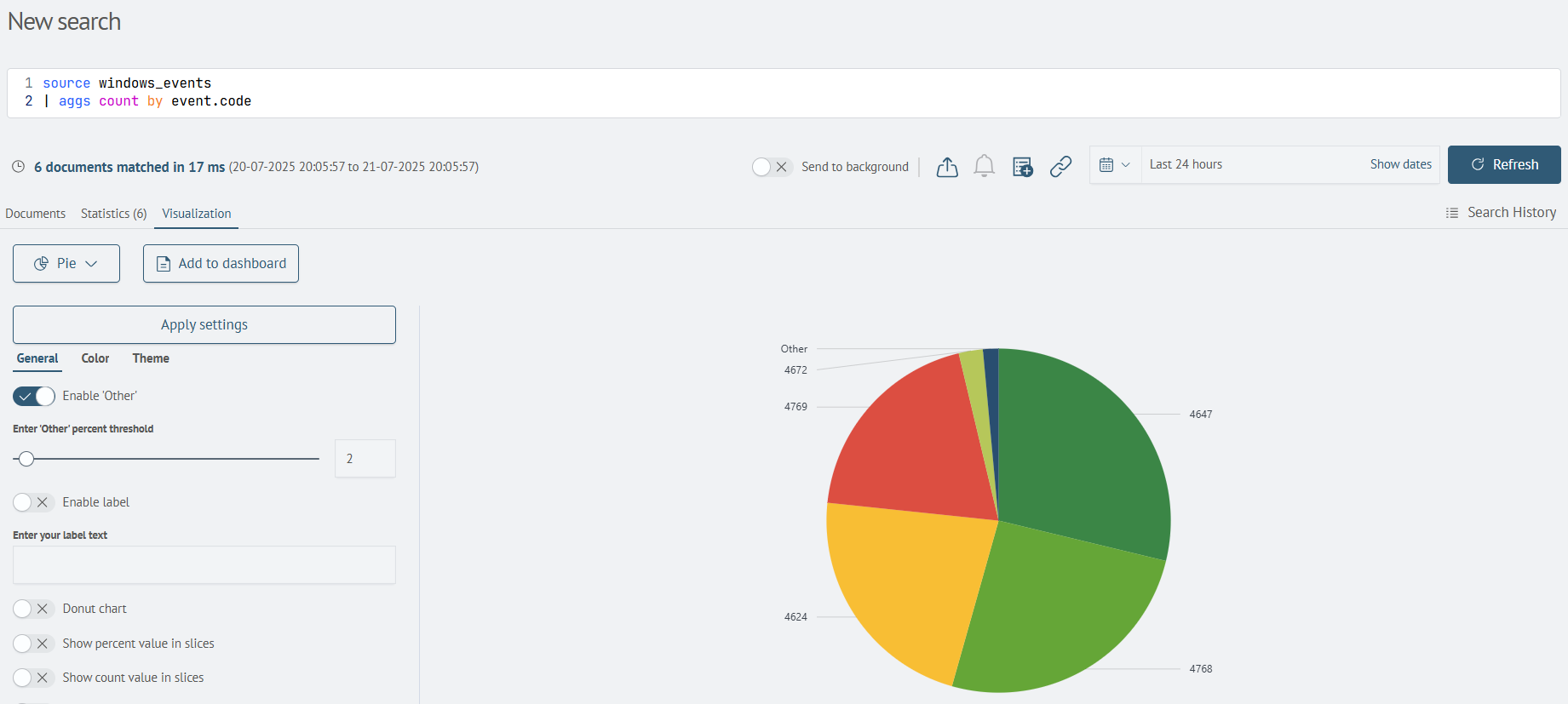This screenshot has height=704, width=1568.
Task: Click Add to dashboard button
Action: tap(221, 264)
